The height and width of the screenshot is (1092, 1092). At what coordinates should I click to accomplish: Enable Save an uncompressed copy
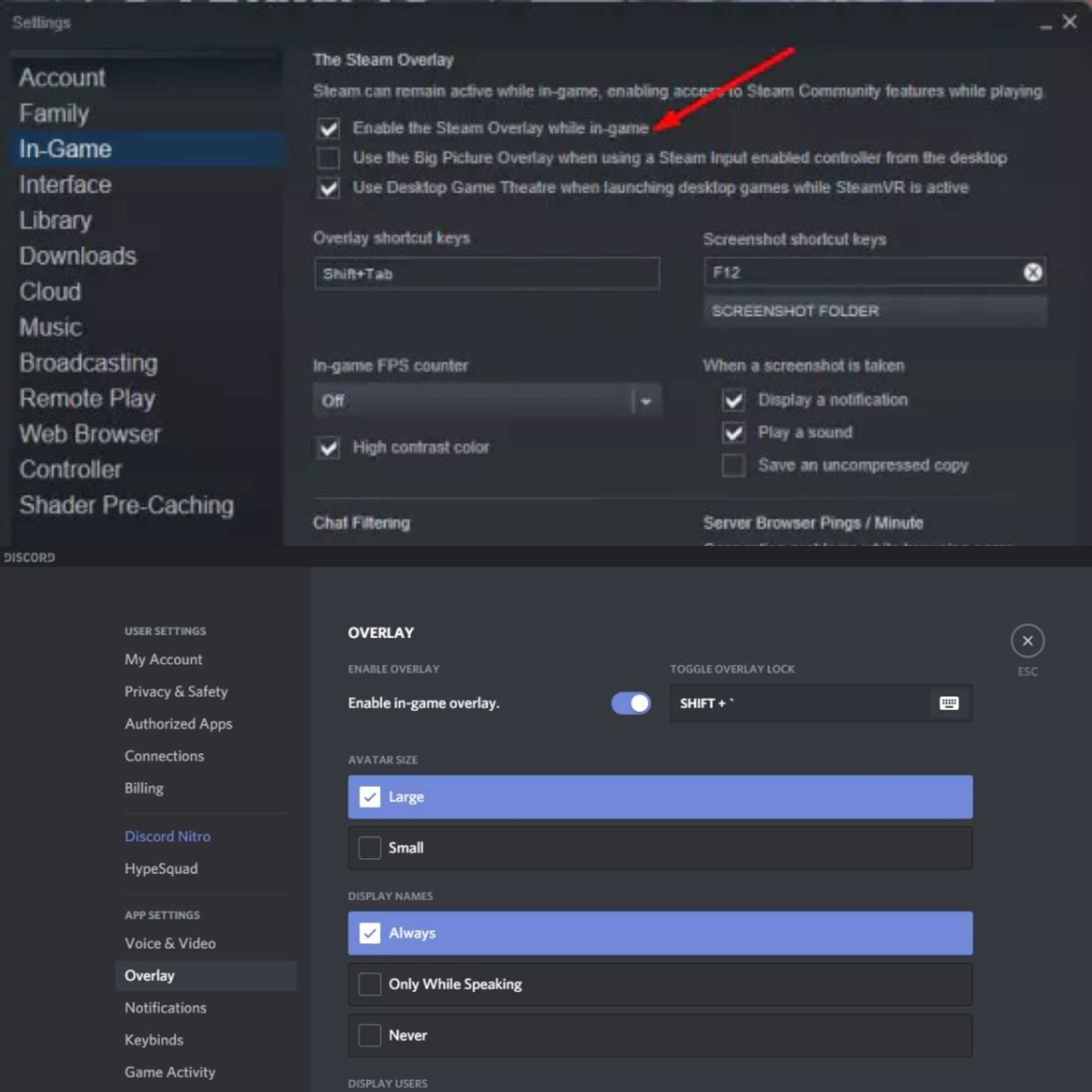(733, 466)
